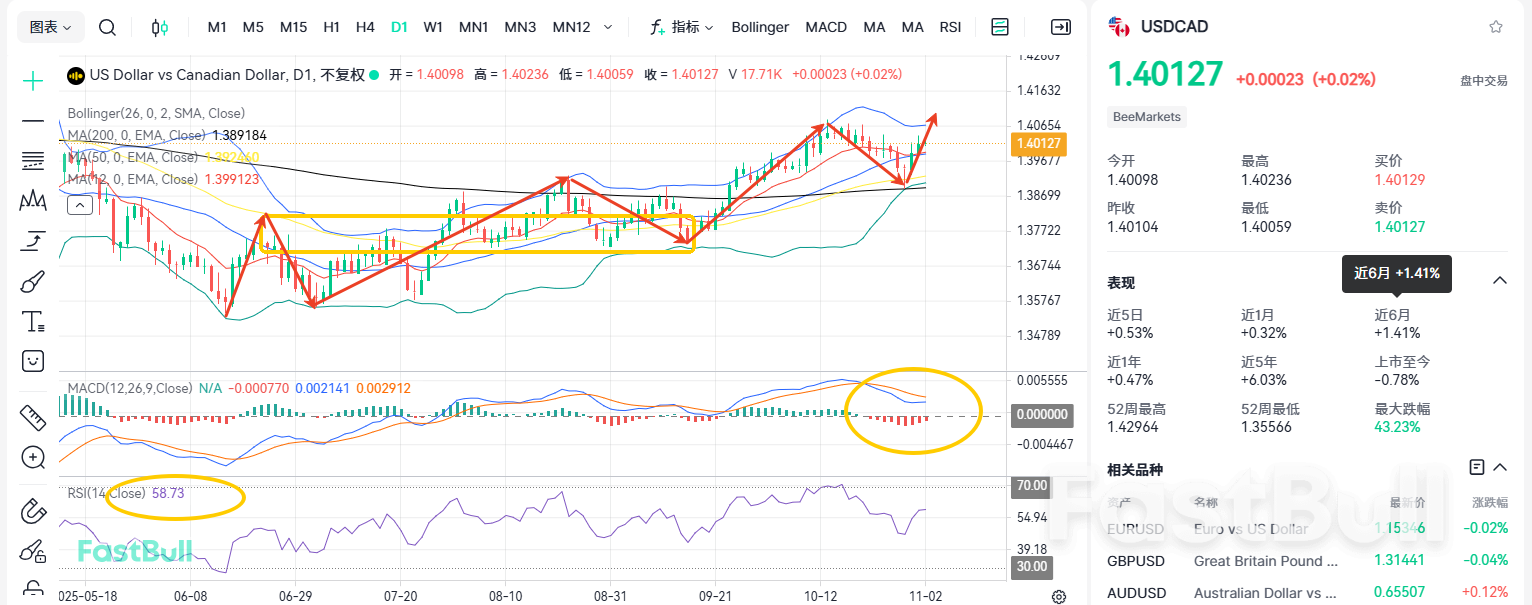Select the crosshair cursor tool

[x=33, y=81]
